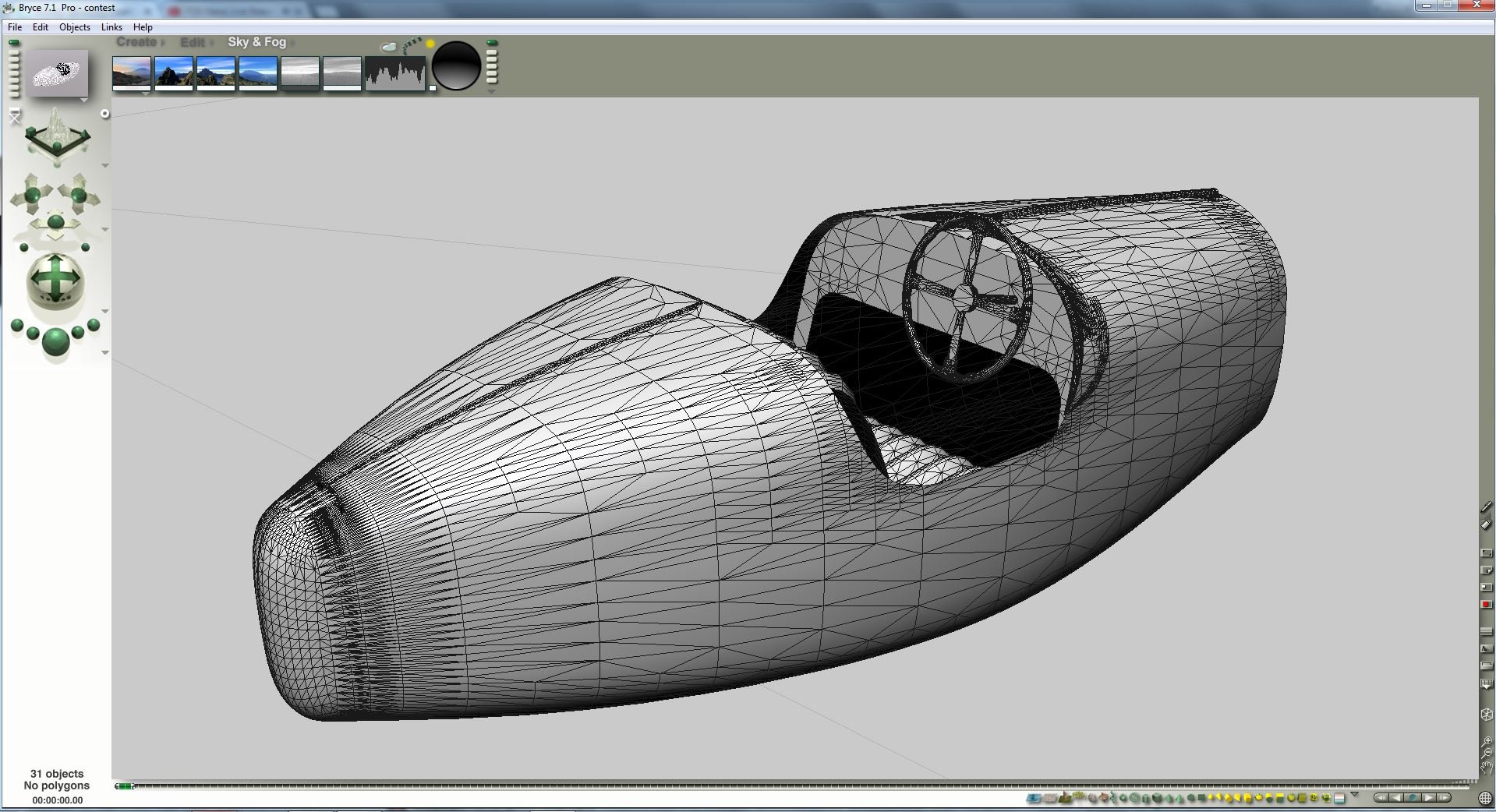Switch to the Create palette tab
1496x812 pixels.
click(136, 42)
